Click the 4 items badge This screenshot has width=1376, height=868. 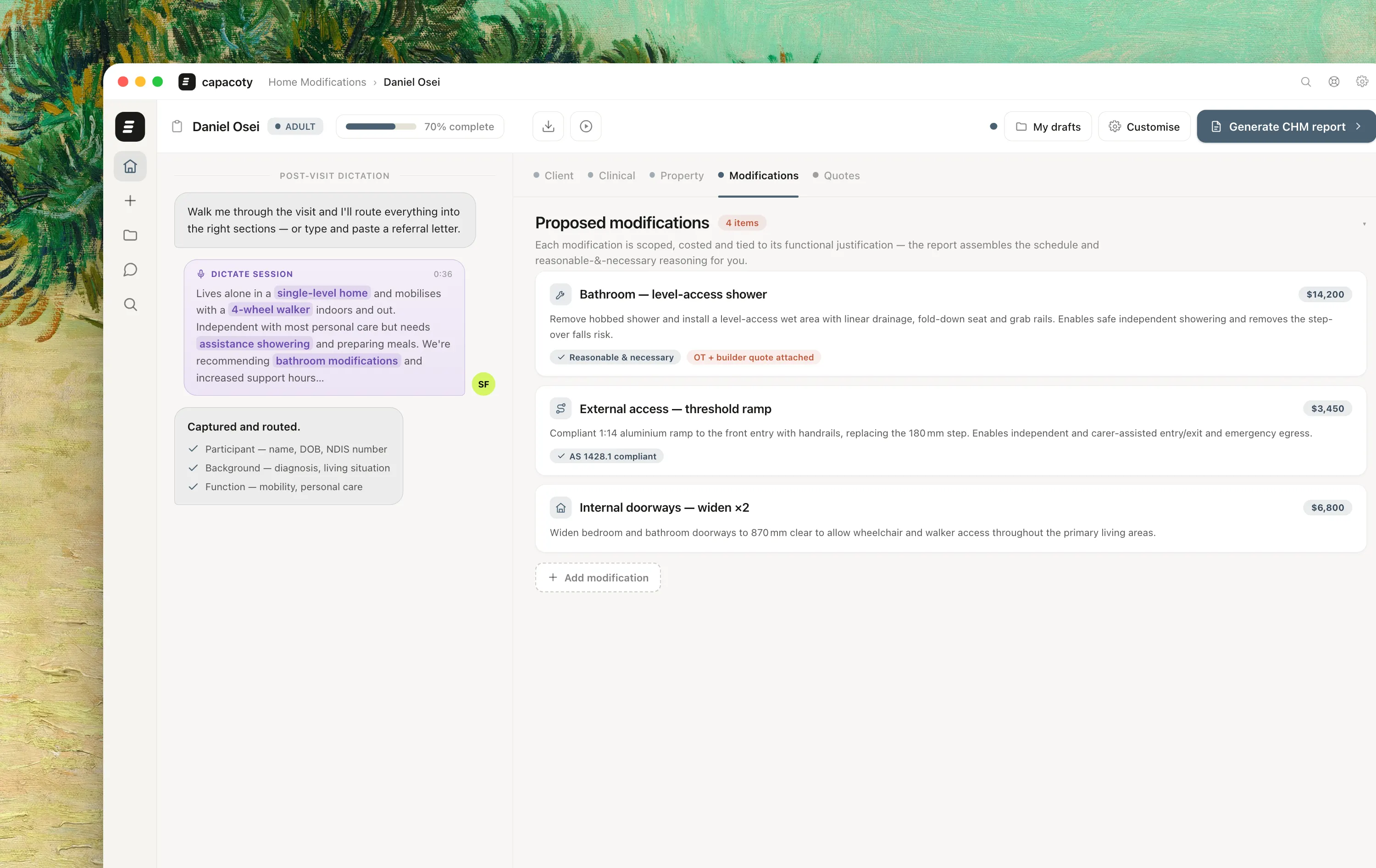[742, 223]
